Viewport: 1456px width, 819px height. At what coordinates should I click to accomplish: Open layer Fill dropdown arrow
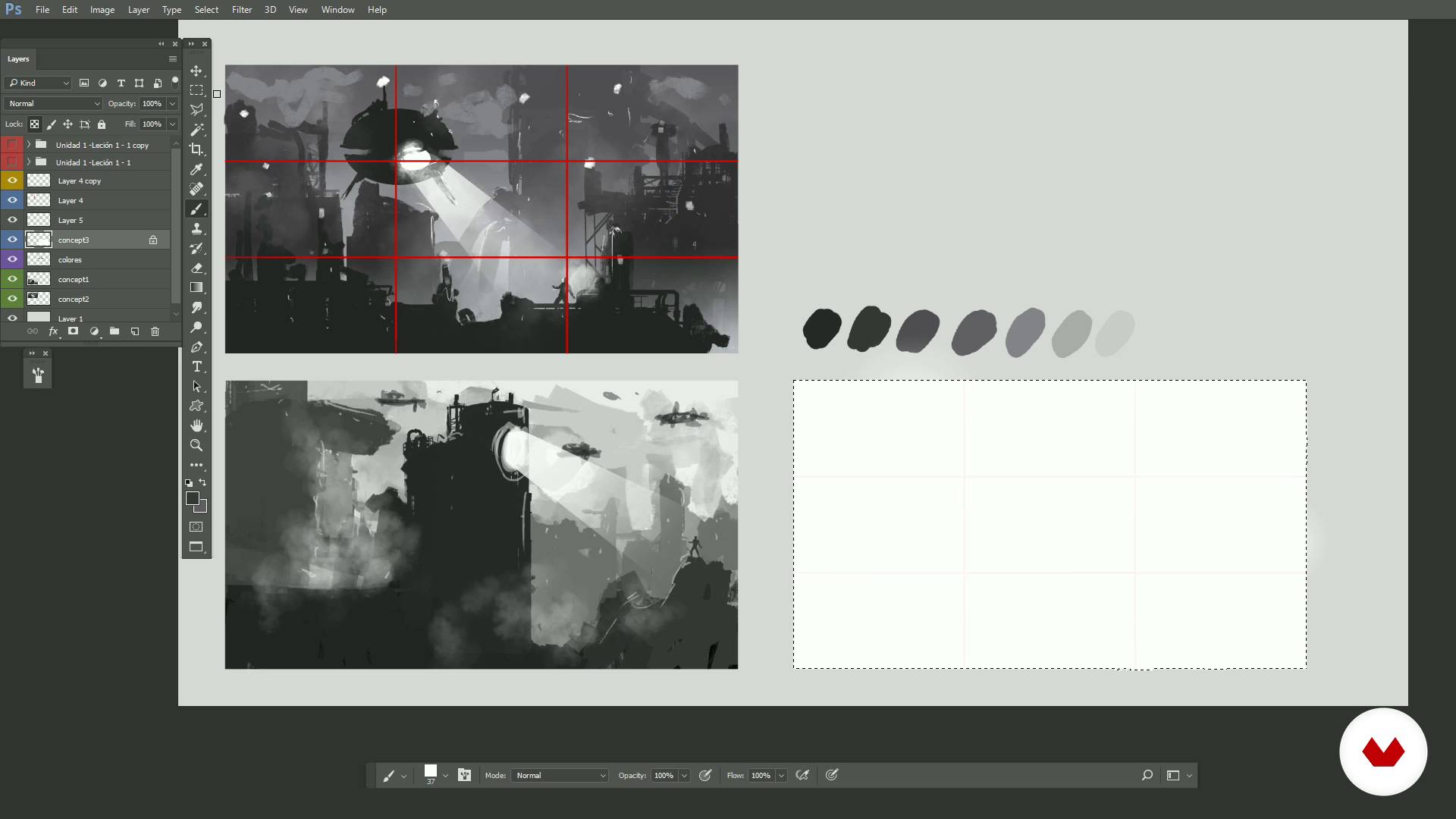[x=173, y=124]
